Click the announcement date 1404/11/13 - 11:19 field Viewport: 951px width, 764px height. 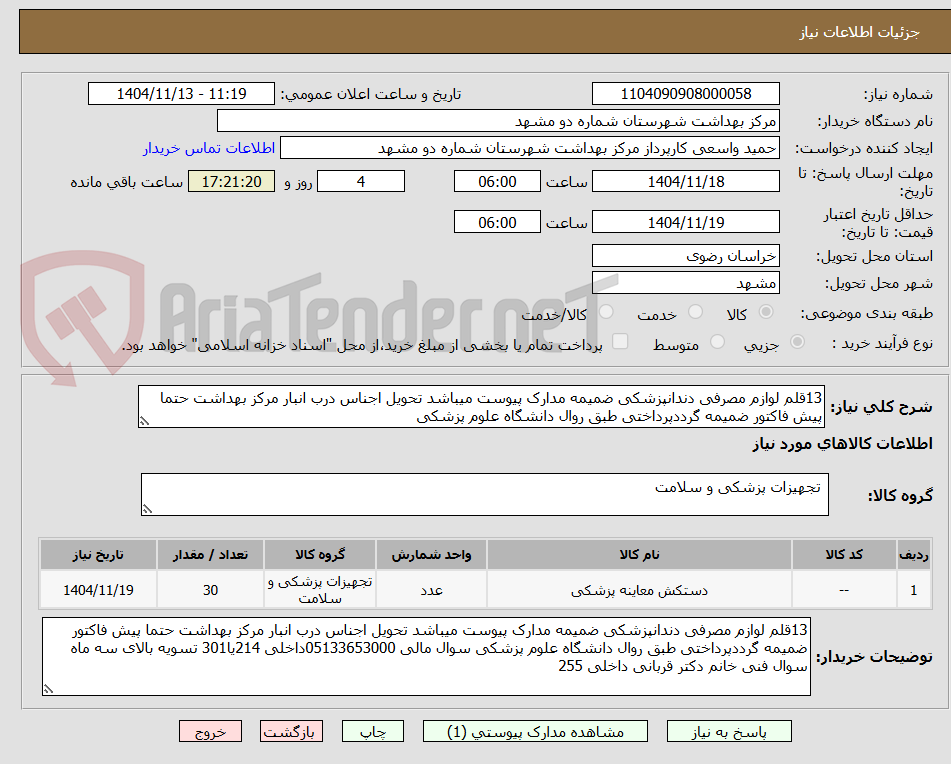click(x=181, y=94)
